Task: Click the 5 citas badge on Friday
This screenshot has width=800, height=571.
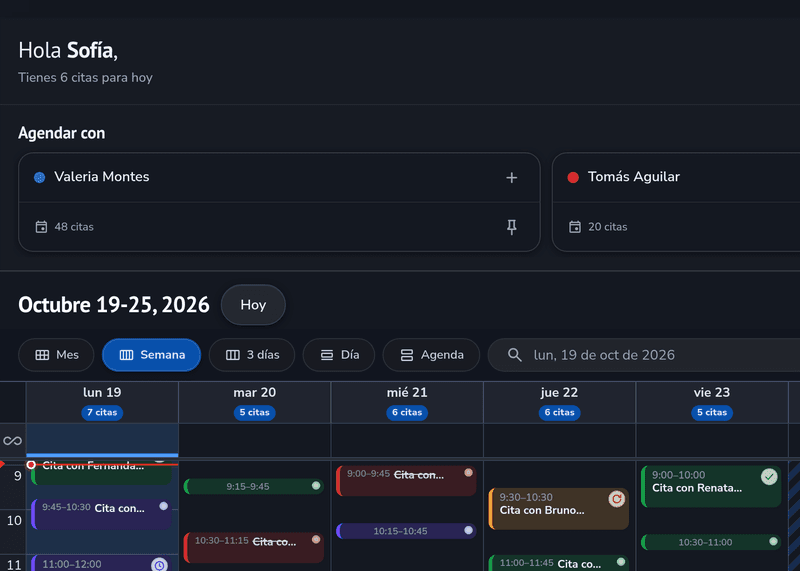Action: [712, 412]
